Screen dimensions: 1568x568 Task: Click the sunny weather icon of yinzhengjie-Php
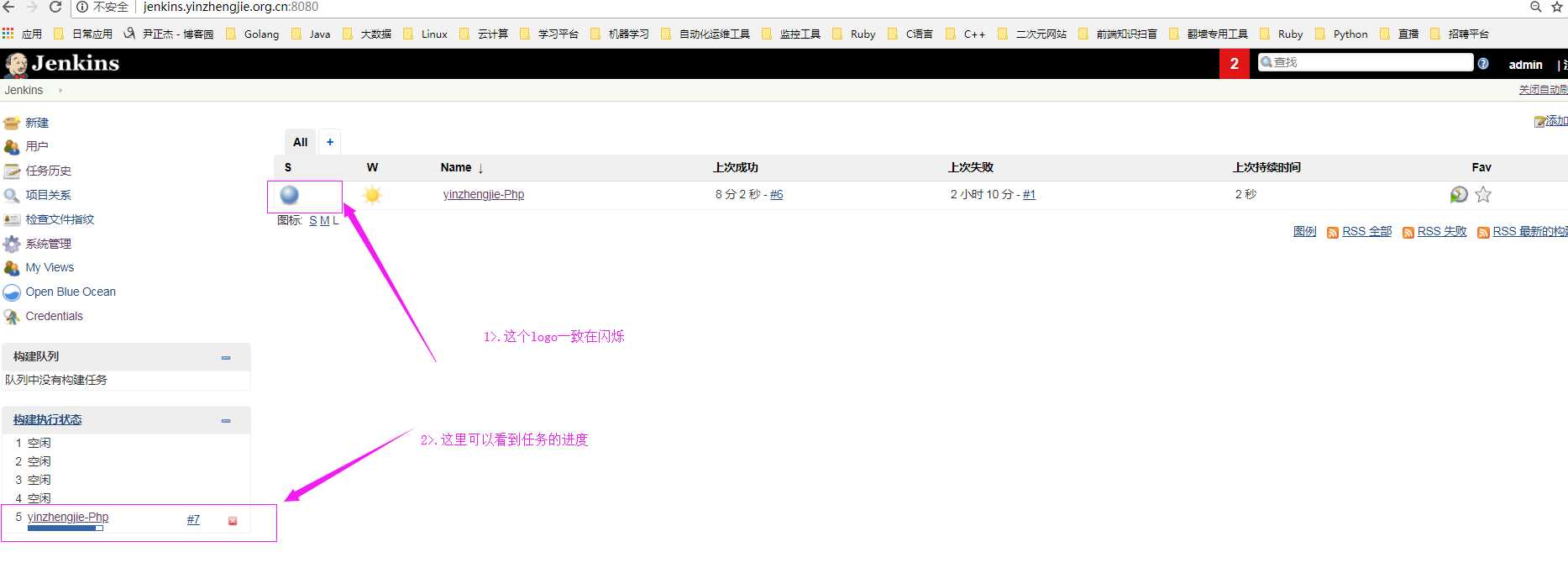(x=372, y=195)
